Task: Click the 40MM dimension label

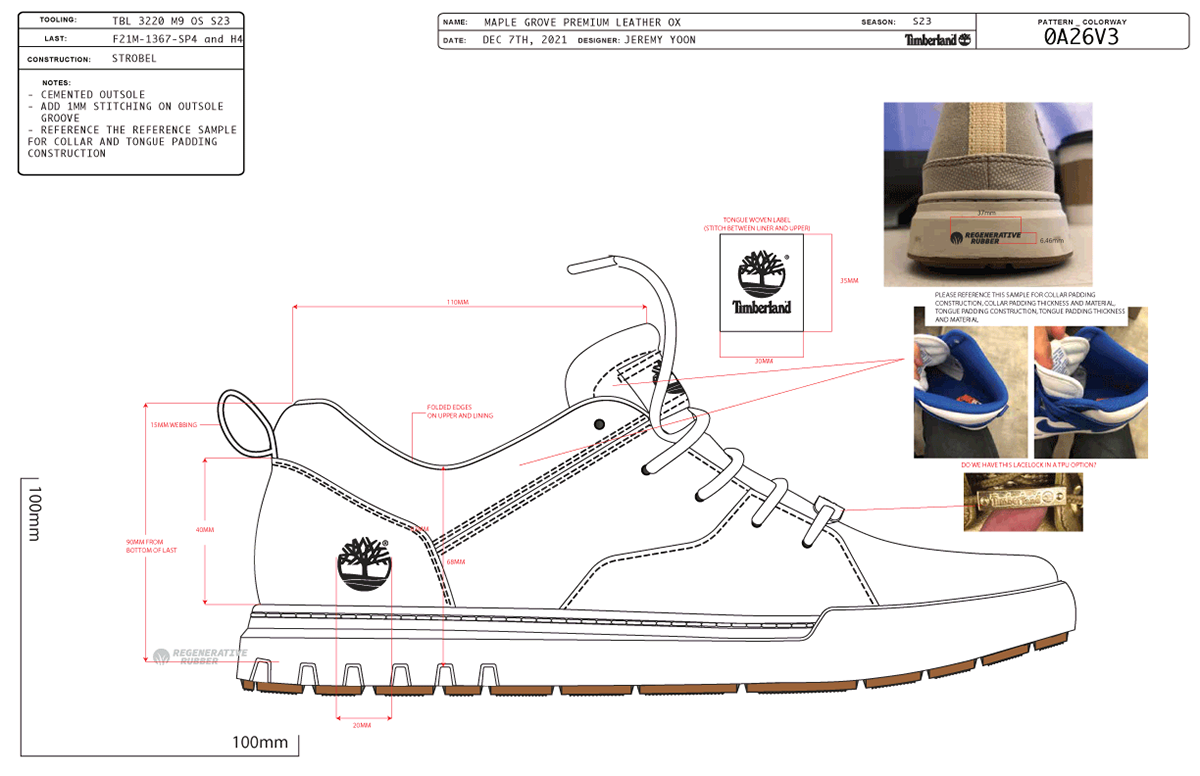Action: pyautogui.click(x=205, y=530)
